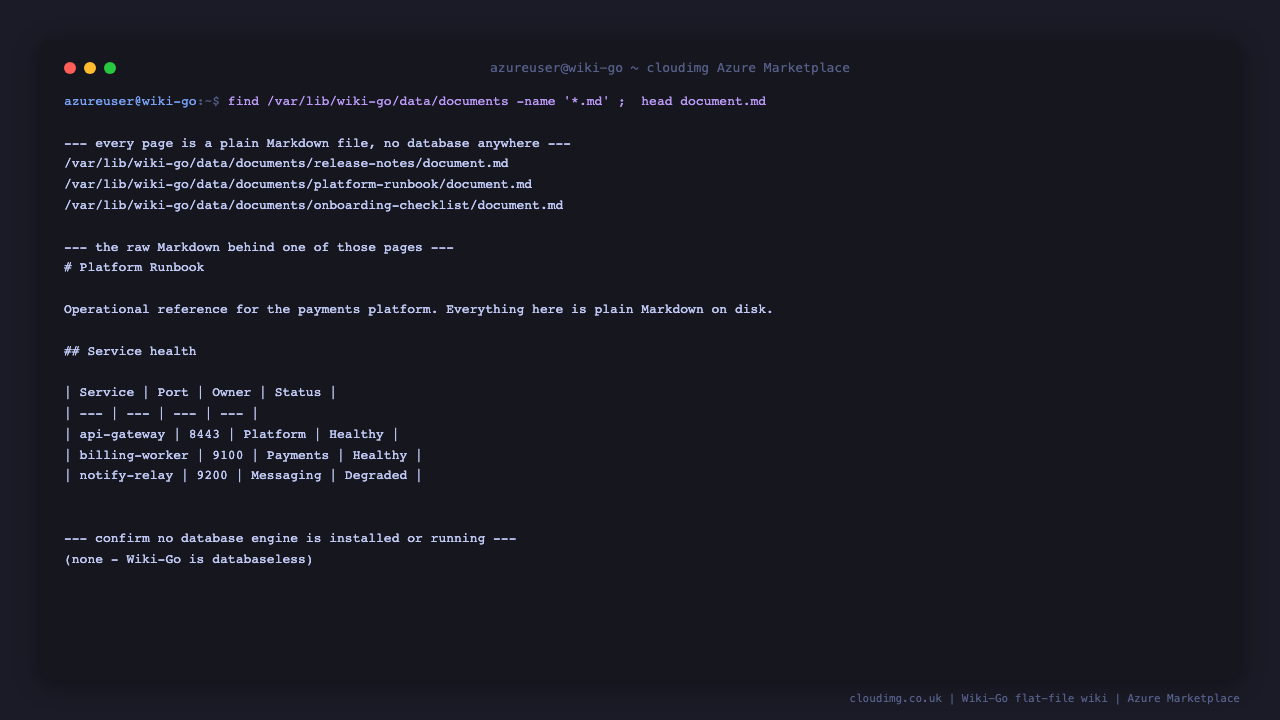The width and height of the screenshot is (1280, 720).
Task: Click the api-gateway 8443 table row
Action: pyautogui.click(x=231, y=435)
